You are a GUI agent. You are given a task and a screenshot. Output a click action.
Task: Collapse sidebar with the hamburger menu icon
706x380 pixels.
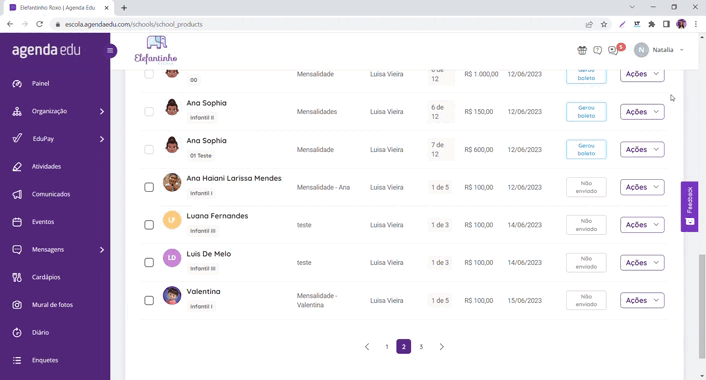110,50
